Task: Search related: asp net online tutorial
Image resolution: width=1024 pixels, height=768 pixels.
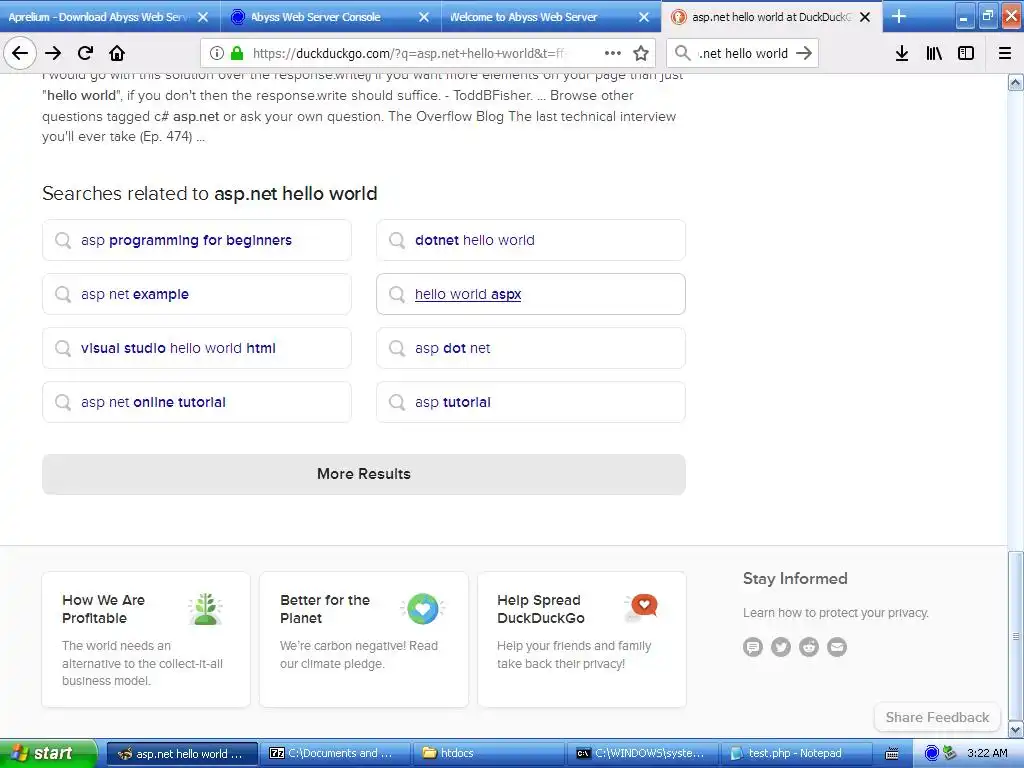Action: point(197,402)
